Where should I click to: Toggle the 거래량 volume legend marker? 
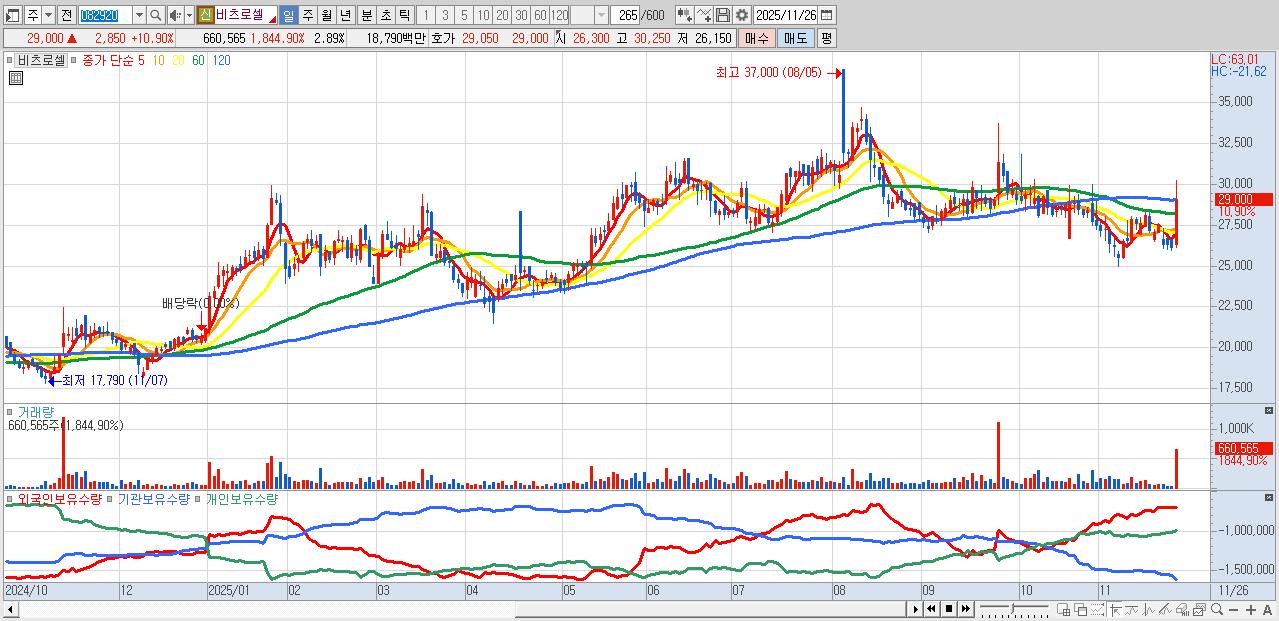(8, 412)
